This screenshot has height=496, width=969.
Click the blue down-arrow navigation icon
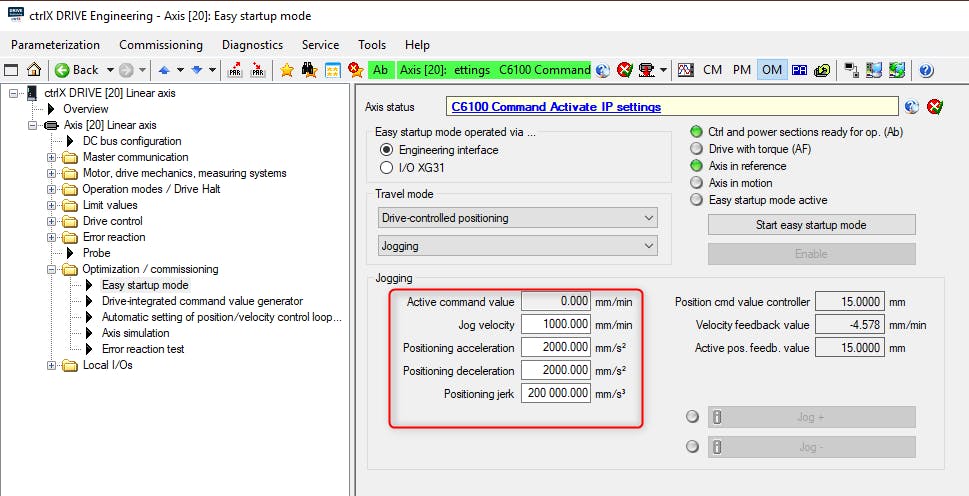click(x=197, y=70)
